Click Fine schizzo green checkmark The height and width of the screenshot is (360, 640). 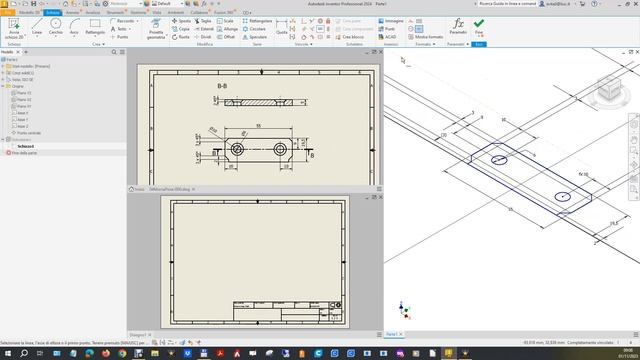pyautogui.click(x=479, y=27)
